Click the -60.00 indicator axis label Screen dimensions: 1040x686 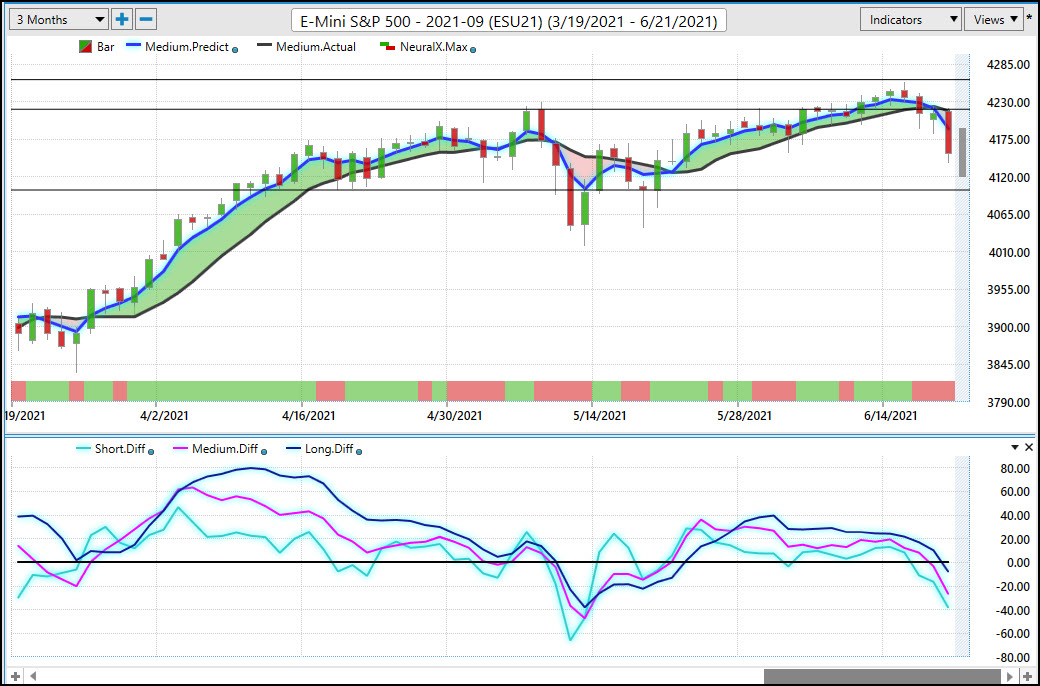tap(1013, 634)
